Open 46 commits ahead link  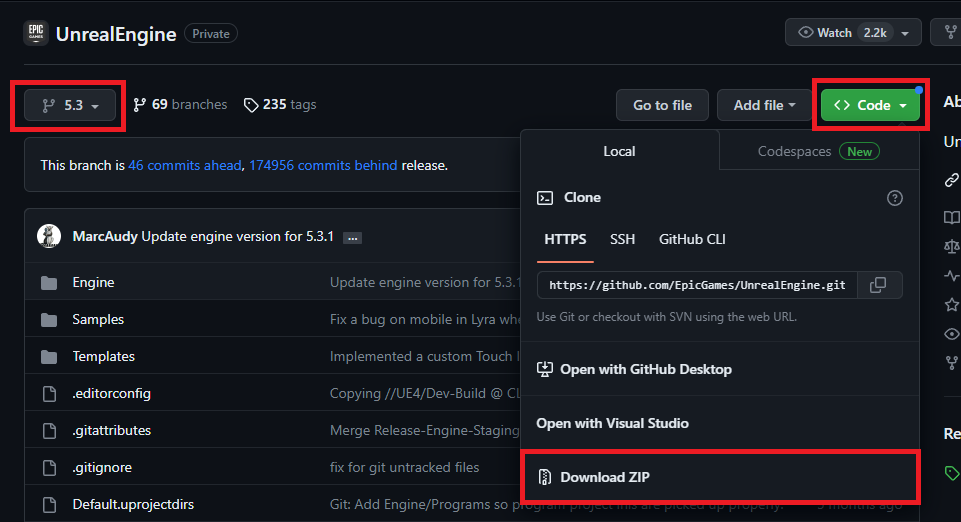pos(184,165)
